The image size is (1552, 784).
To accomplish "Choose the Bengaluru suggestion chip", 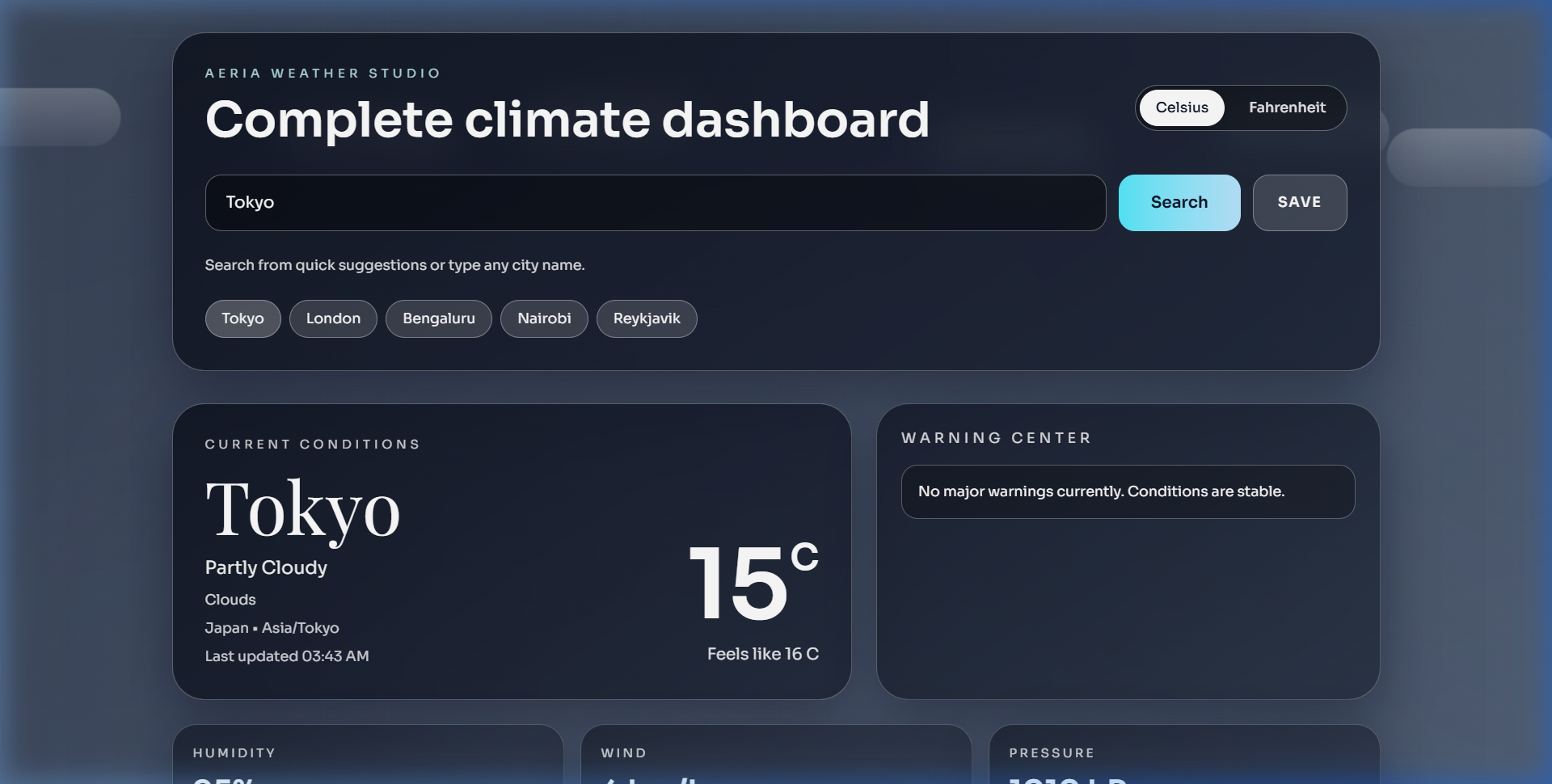I will point(439,318).
